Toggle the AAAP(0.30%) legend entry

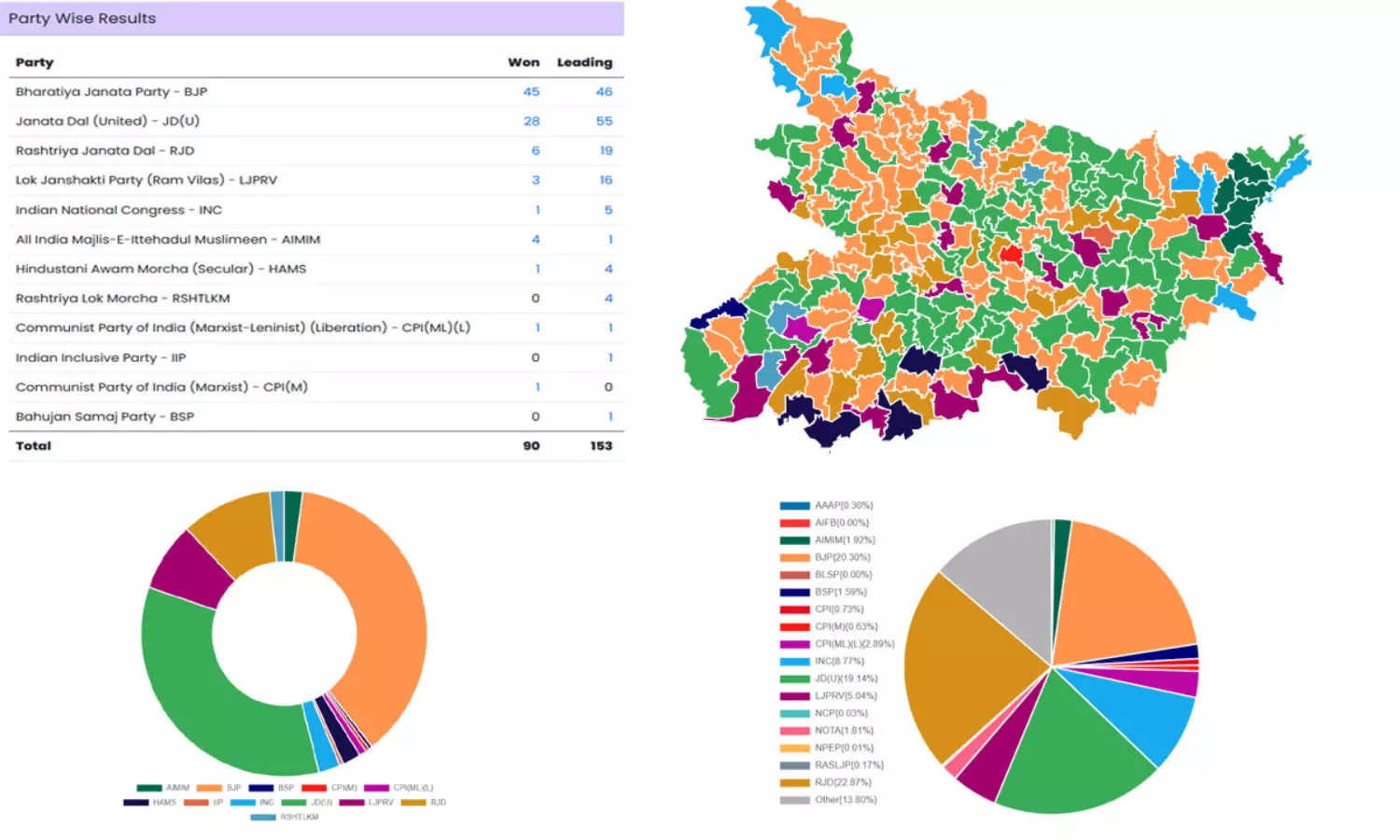tap(794, 506)
